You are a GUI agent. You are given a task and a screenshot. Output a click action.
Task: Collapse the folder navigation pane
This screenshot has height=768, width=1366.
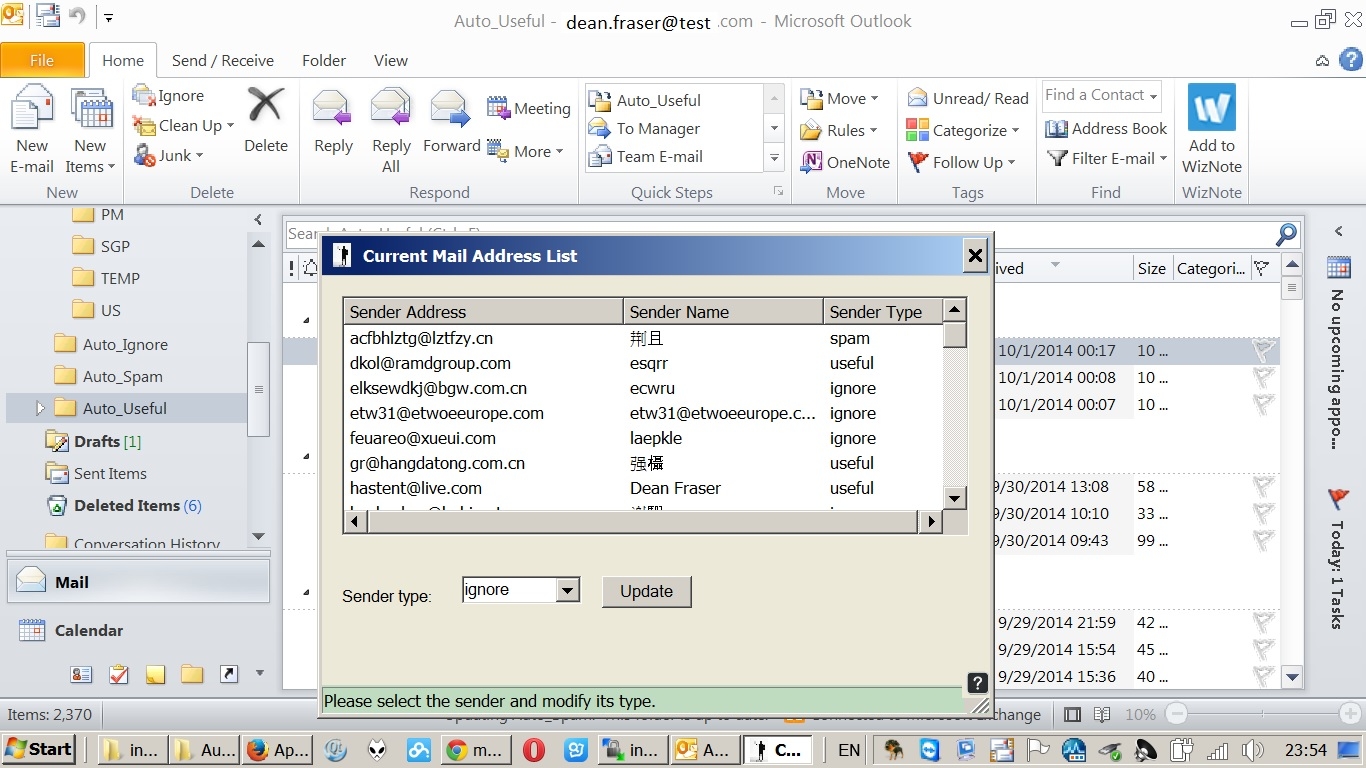tap(258, 219)
